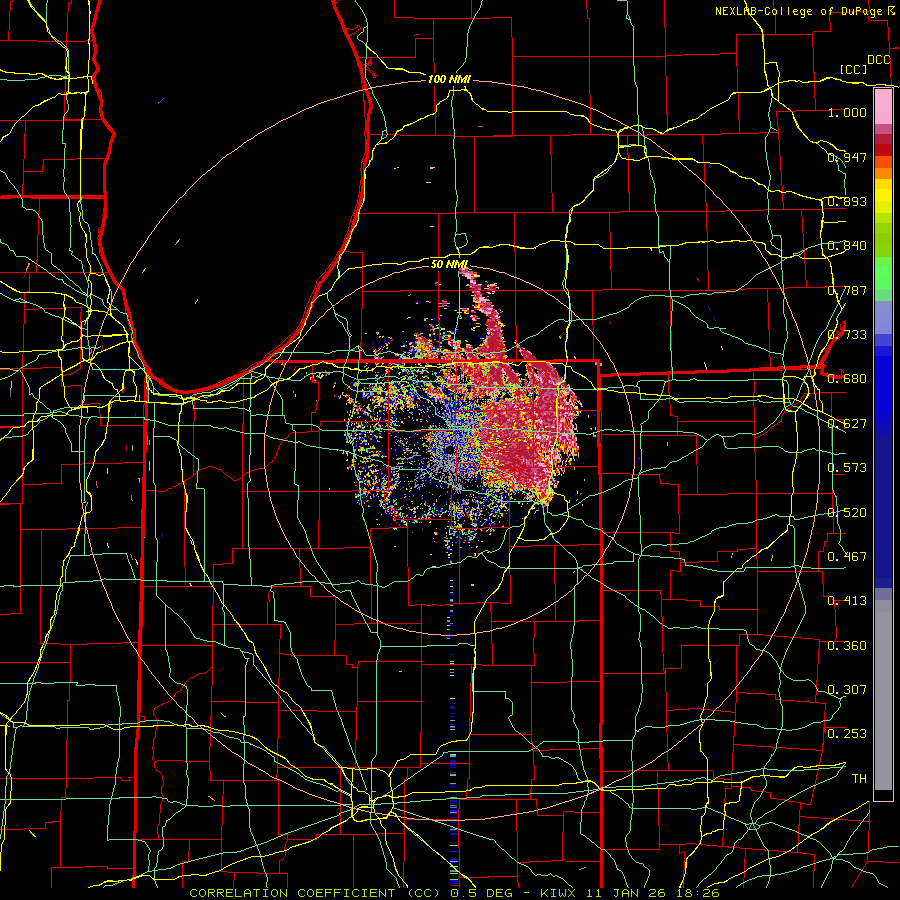
Task: Select the 0.947 scale value
Action: [x=847, y=157]
